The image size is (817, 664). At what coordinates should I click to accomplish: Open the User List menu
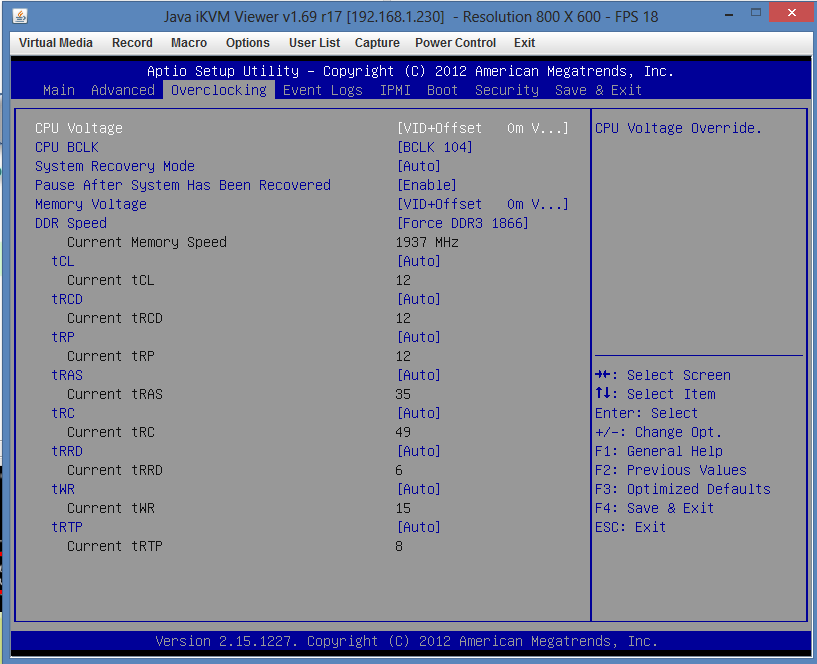tap(314, 43)
